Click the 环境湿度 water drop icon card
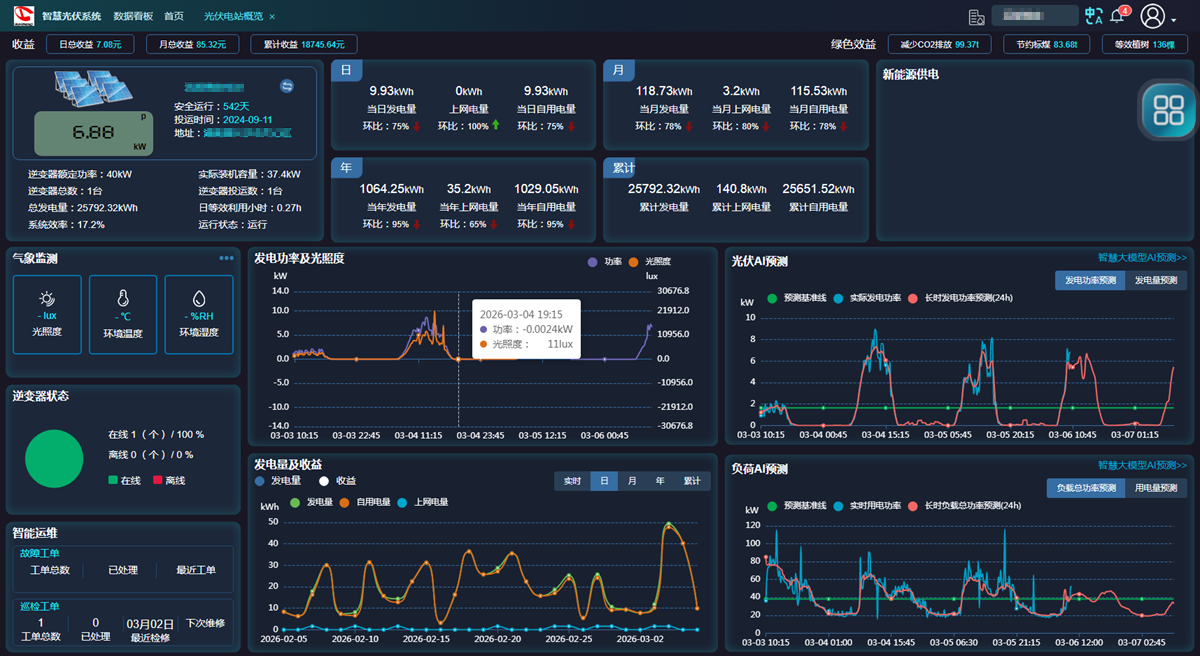This screenshot has height=656, width=1200. coord(199,314)
